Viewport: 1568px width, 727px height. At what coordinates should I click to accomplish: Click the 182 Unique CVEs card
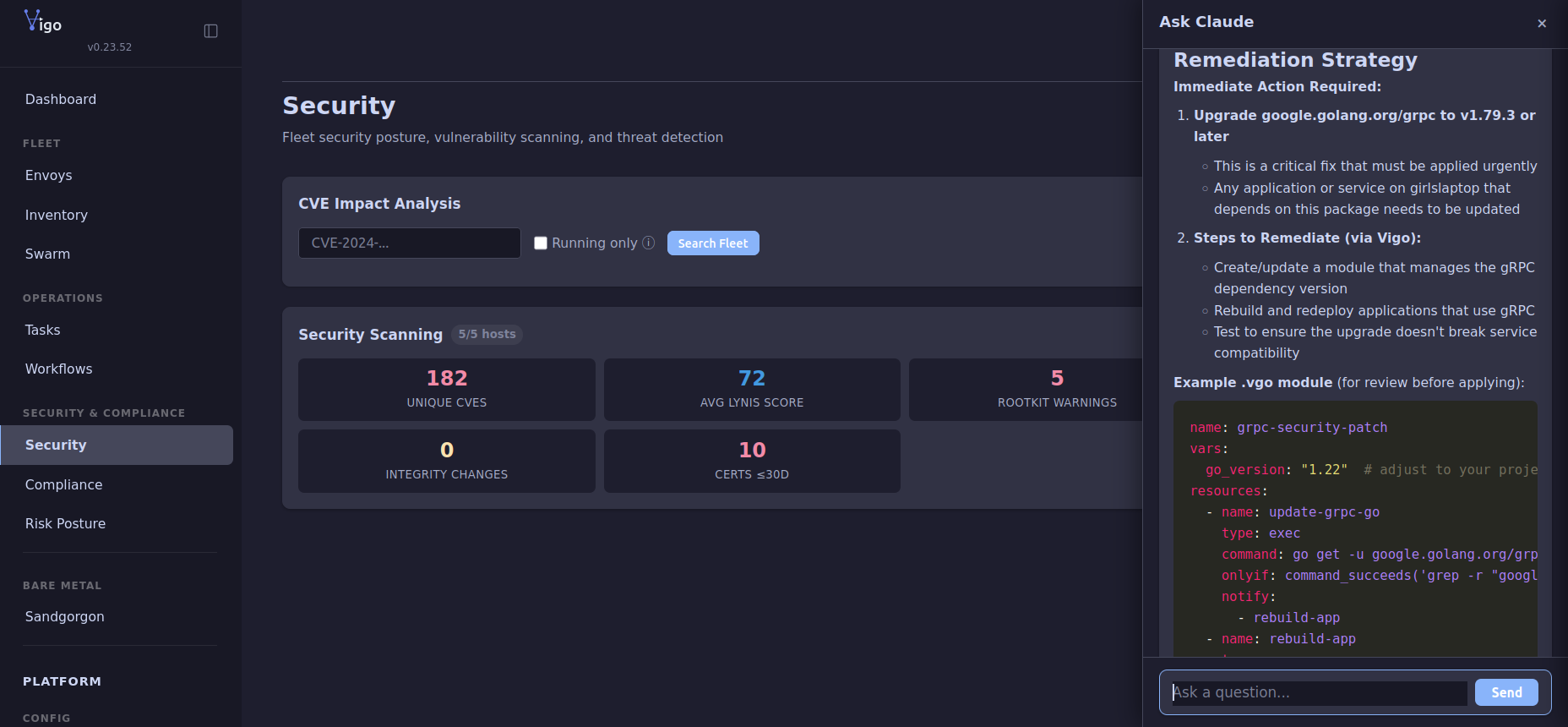(x=447, y=390)
